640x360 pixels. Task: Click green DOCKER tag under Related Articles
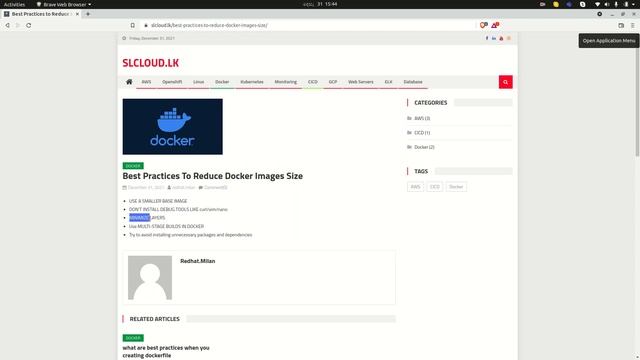click(133, 338)
